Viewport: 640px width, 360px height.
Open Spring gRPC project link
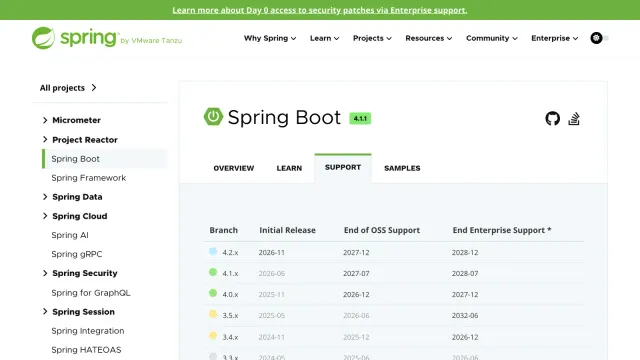pos(77,254)
